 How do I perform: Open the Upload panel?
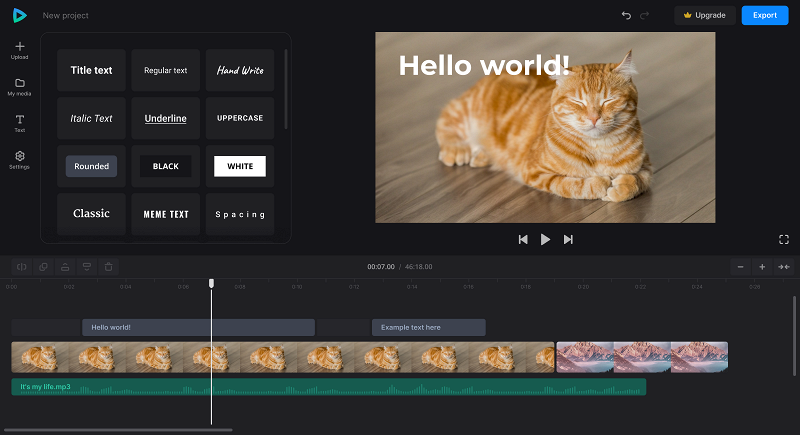pyautogui.click(x=19, y=50)
